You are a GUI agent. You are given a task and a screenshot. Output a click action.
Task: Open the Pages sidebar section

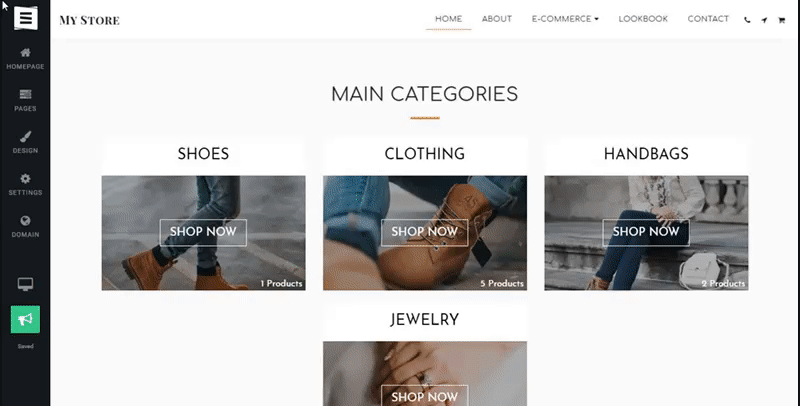(25, 100)
